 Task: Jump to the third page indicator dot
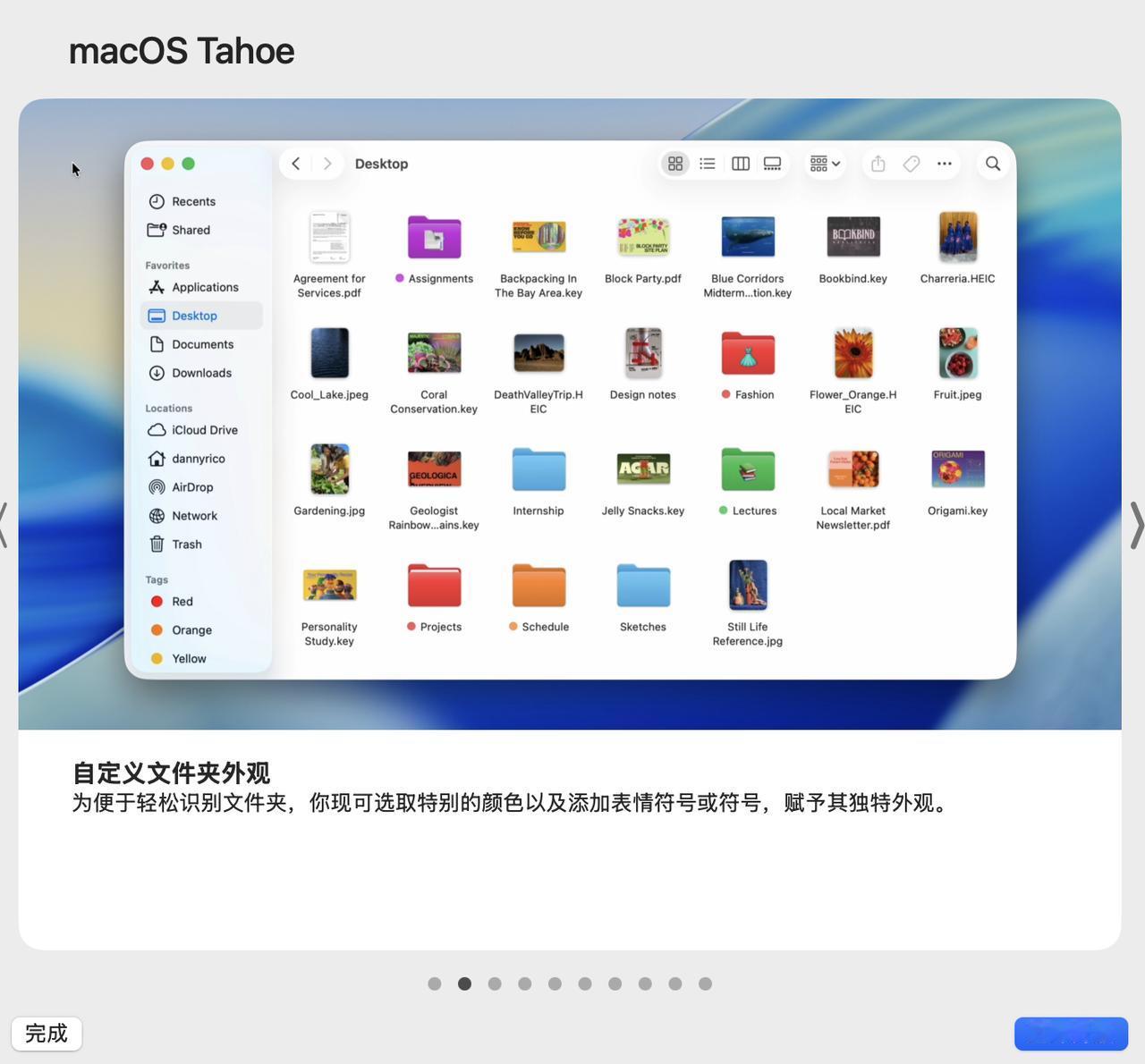click(495, 984)
